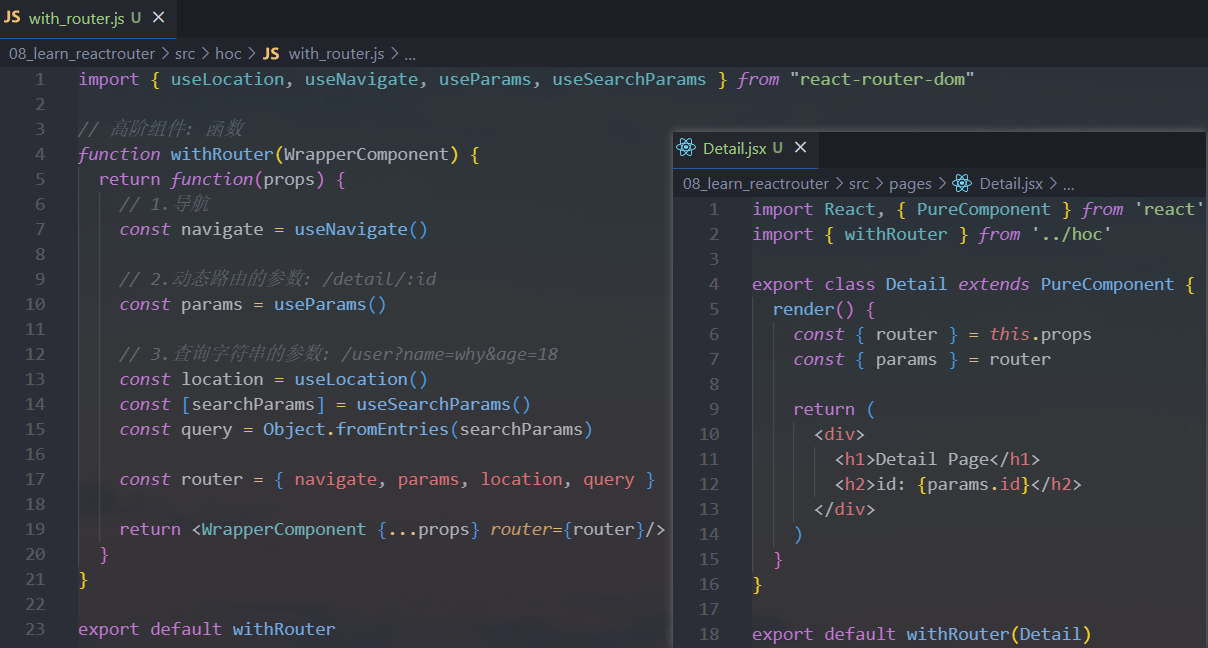Click the React icon after pages breadcrumb
The width and height of the screenshot is (1208, 648).
coord(962,184)
